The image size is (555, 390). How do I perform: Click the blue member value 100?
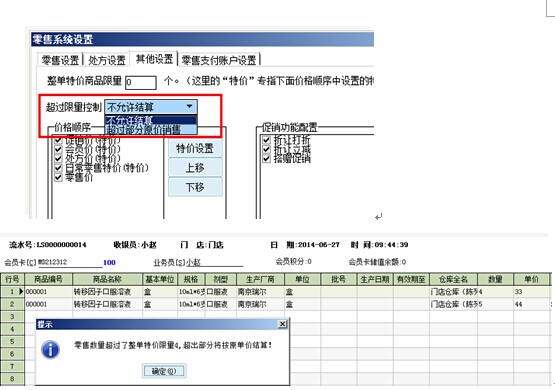[x=109, y=262]
